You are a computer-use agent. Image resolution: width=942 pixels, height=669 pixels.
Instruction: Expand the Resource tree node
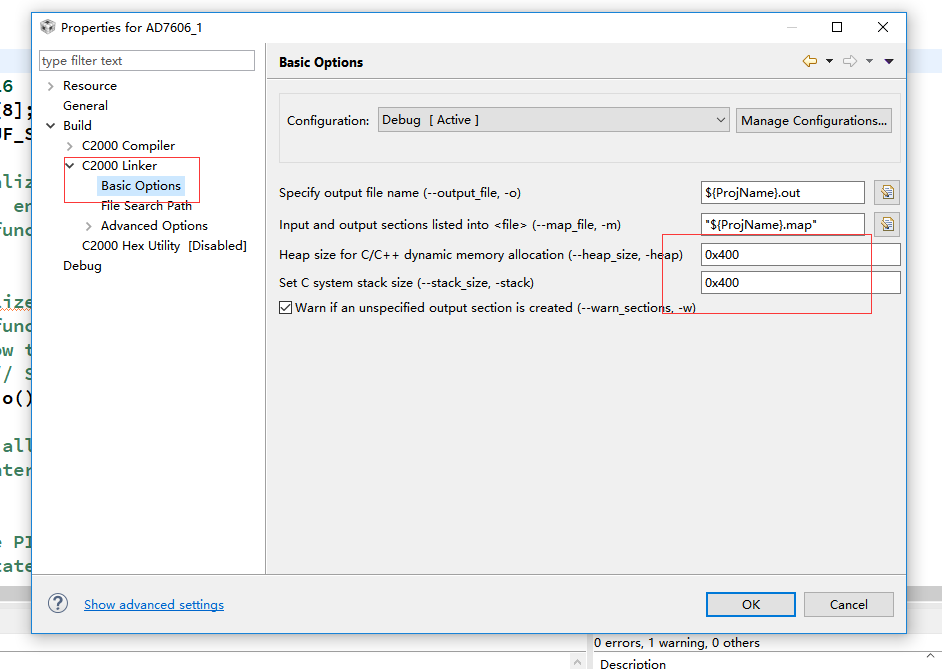[50, 86]
